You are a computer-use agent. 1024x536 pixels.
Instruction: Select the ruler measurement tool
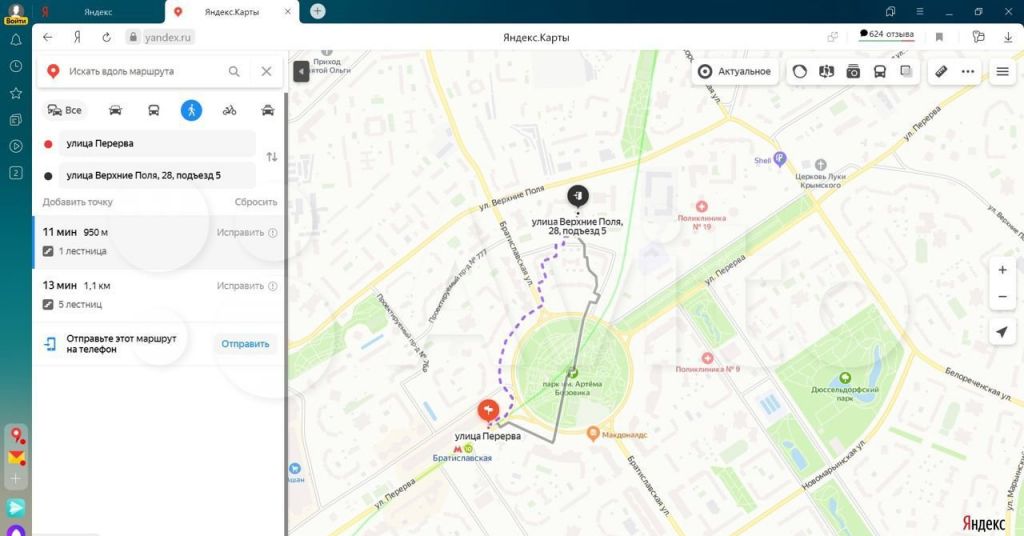(941, 71)
